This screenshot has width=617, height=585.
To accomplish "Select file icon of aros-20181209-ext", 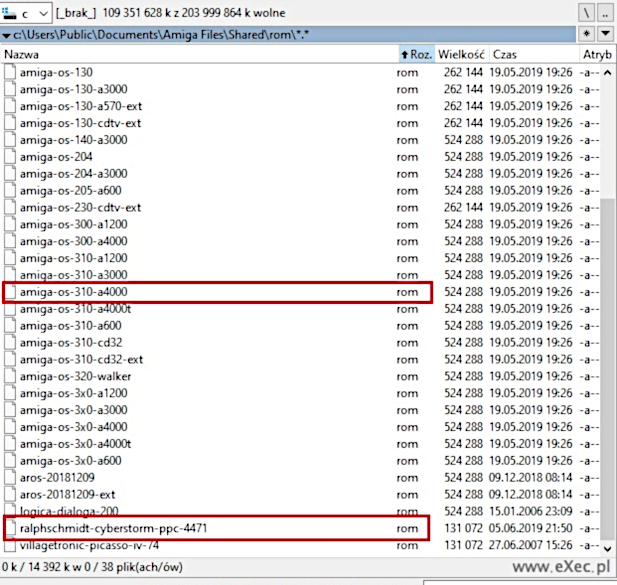I will [x=10, y=495].
